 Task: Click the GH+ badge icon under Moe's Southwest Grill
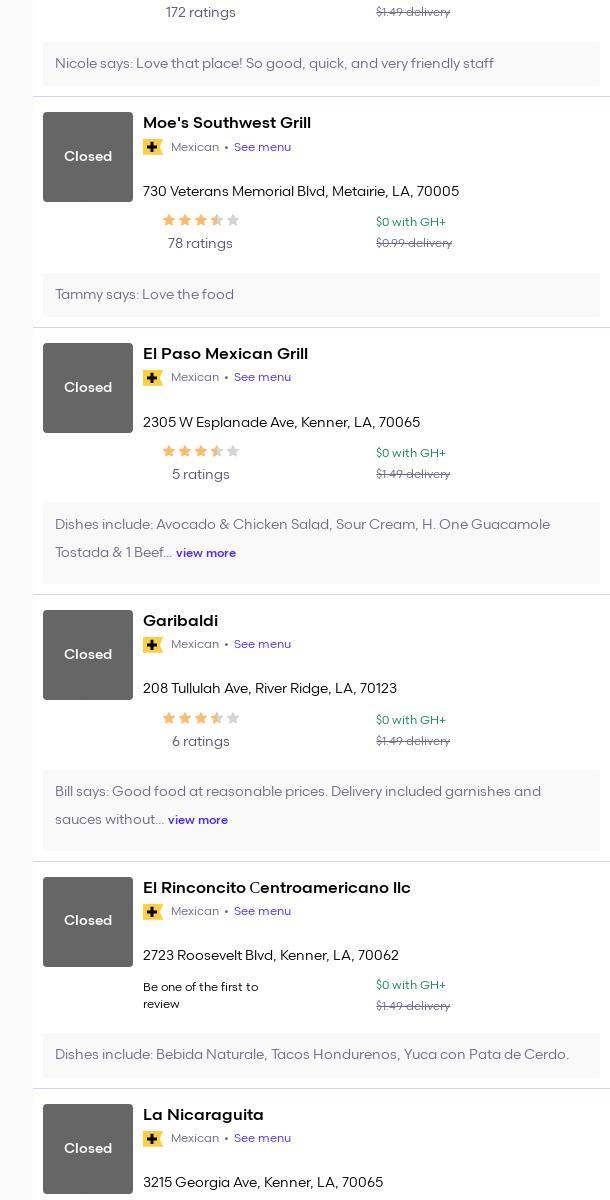pos(153,147)
